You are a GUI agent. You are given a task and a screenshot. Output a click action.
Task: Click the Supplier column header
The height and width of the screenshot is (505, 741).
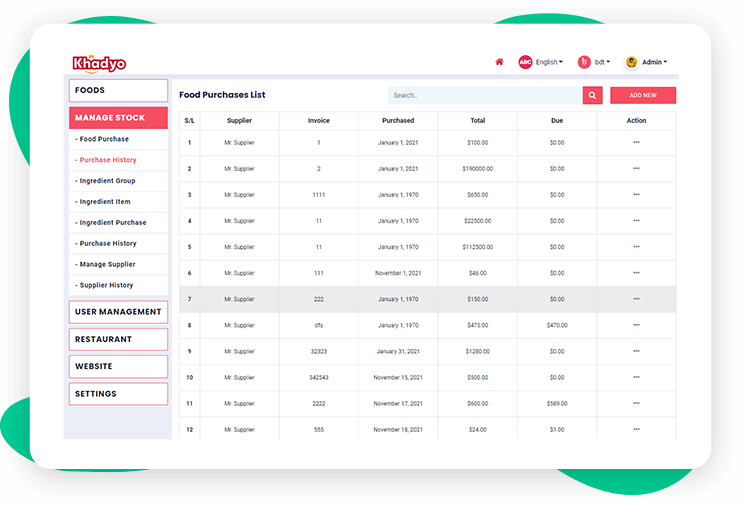239,120
